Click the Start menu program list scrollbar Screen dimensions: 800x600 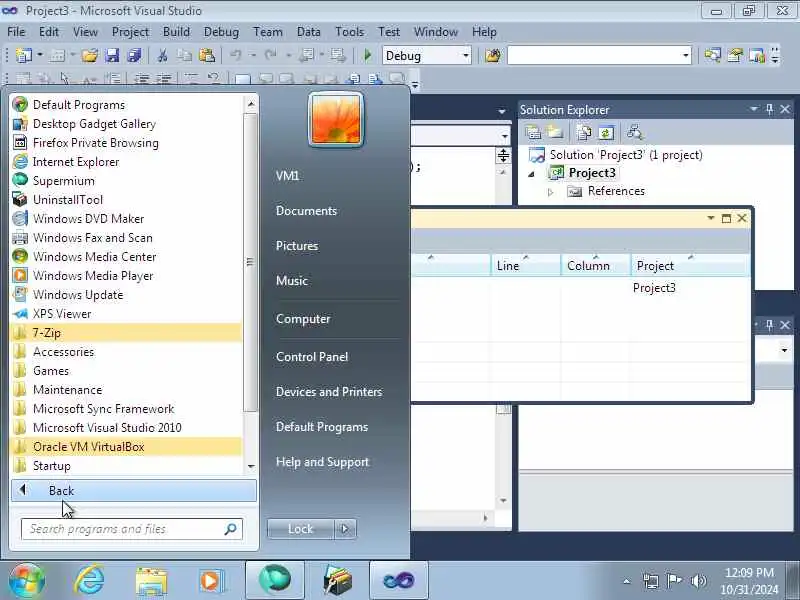(x=250, y=262)
